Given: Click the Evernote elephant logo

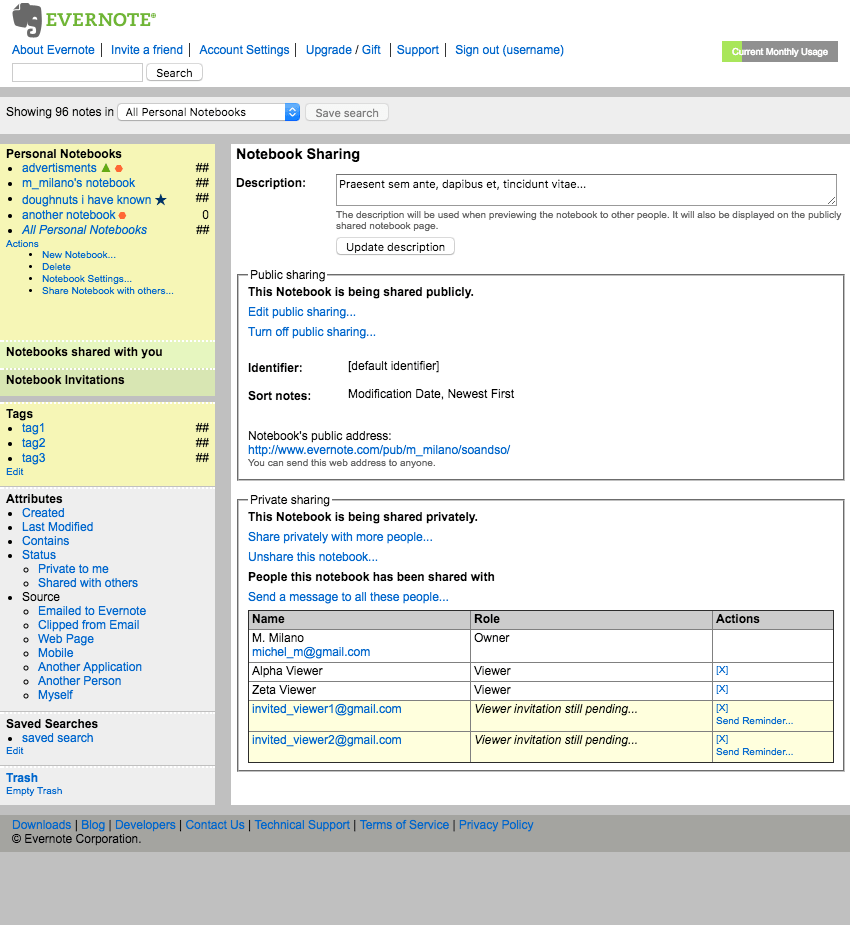Looking at the screenshot, I should point(27,20).
